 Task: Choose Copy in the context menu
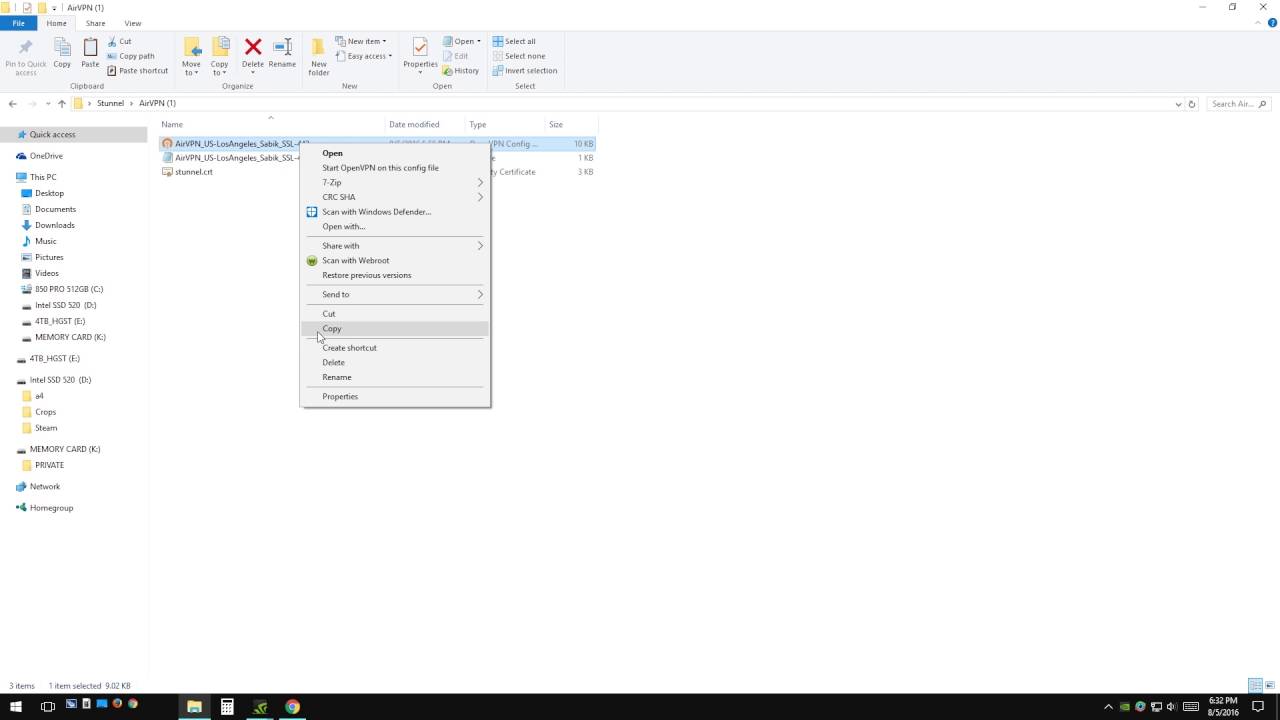[x=395, y=329]
